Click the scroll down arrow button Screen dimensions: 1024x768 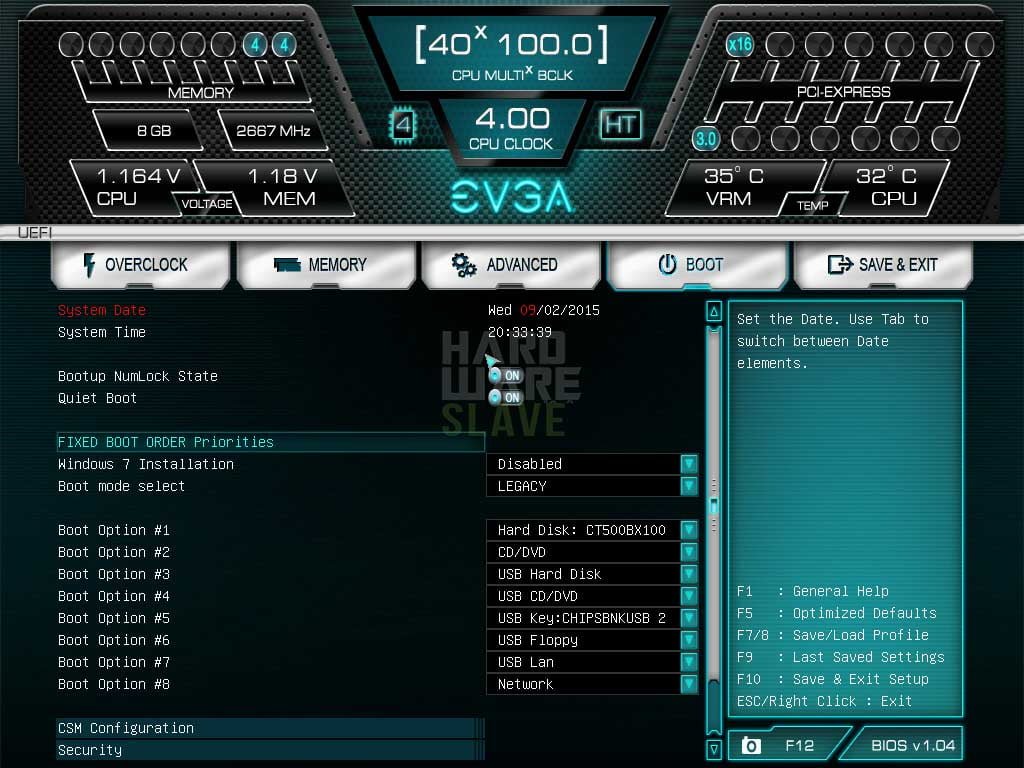(x=714, y=748)
